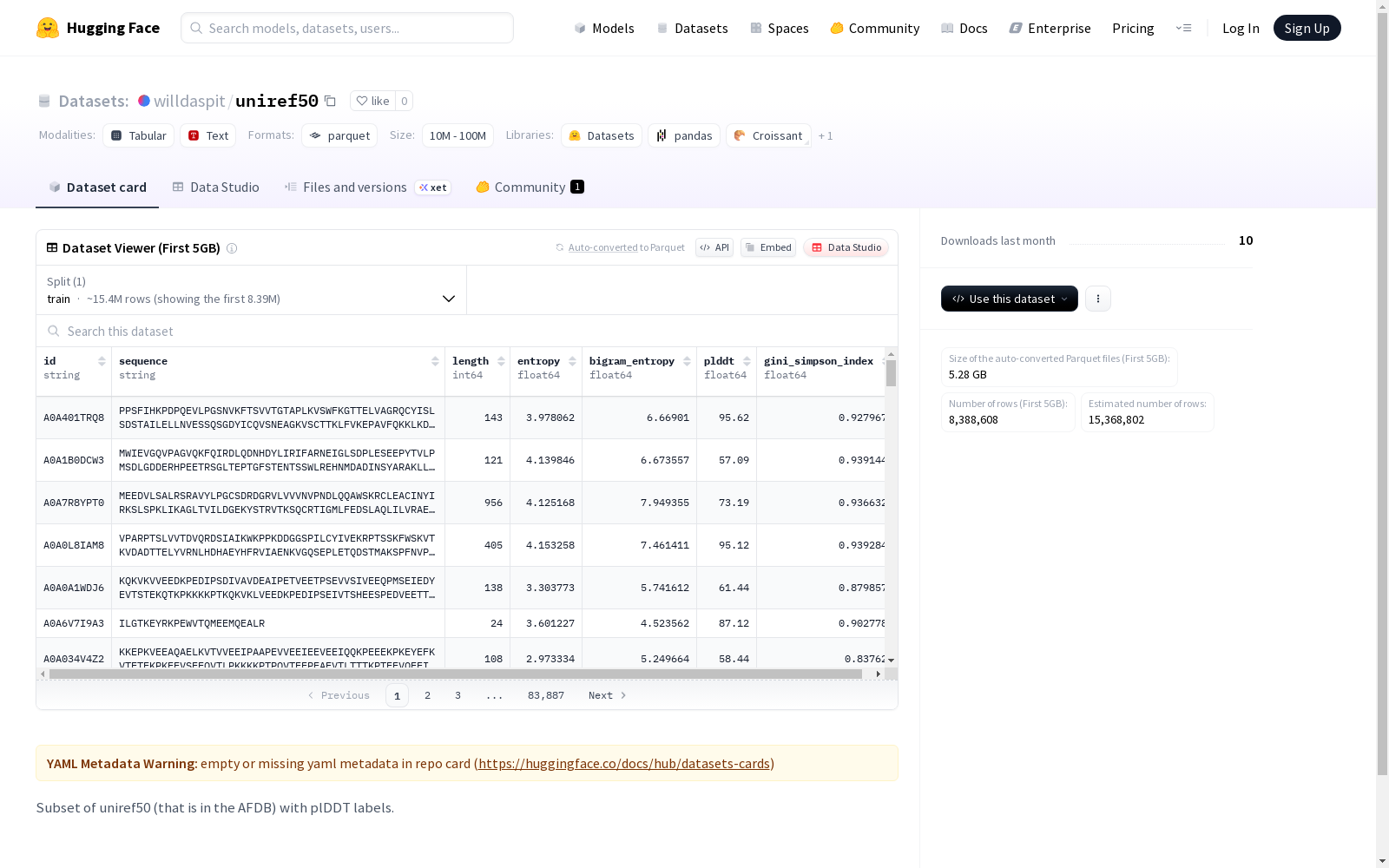Open the dataset viewer info icon
Screen dimensions: 1389x868
(x=232, y=248)
